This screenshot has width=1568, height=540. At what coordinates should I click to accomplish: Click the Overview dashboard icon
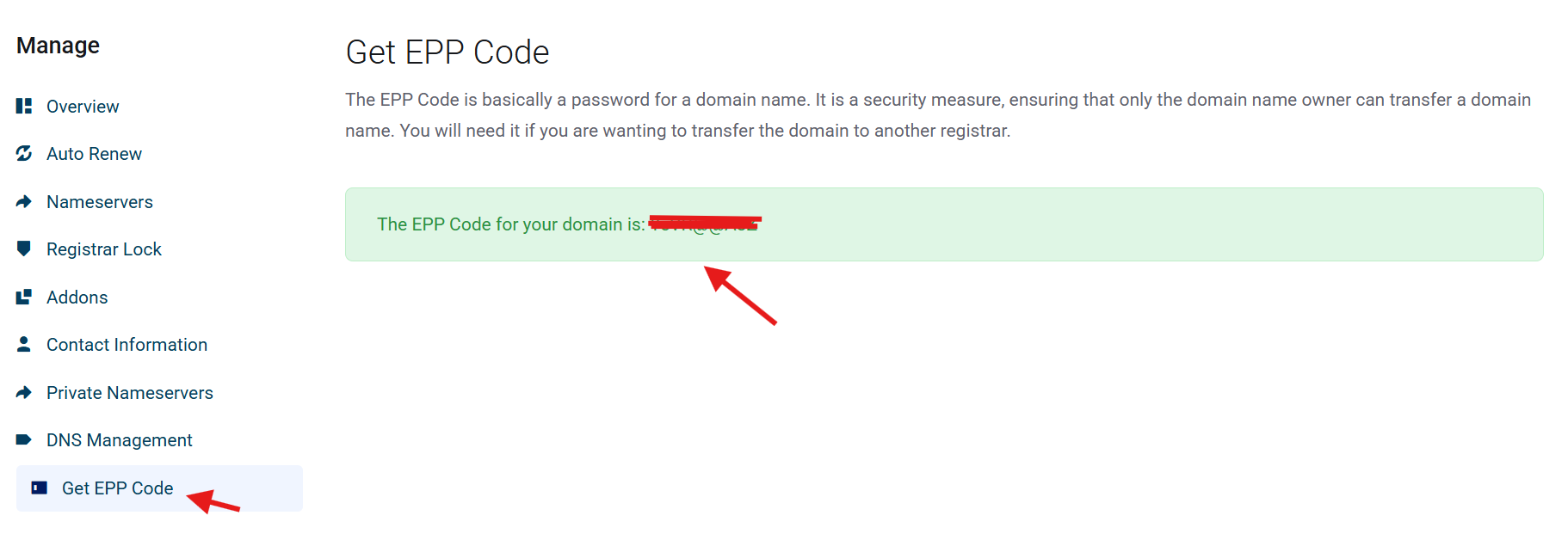tap(24, 106)
